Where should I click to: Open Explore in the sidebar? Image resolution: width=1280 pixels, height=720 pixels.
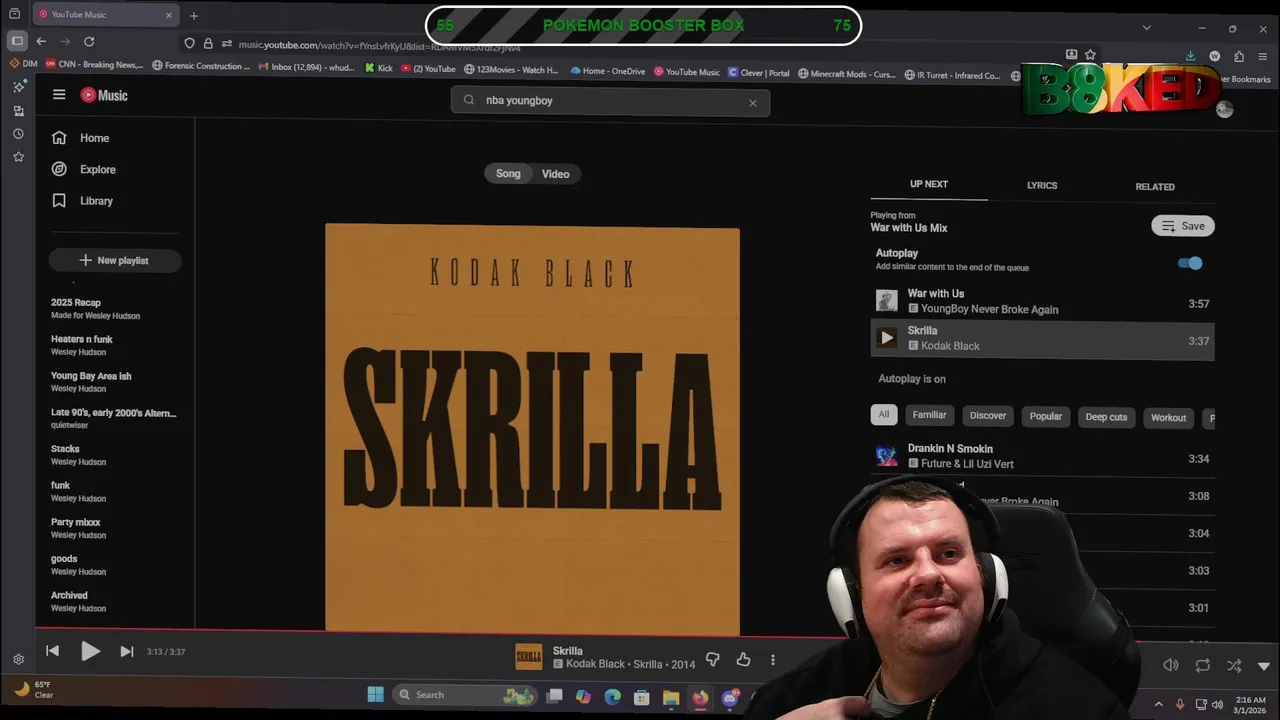coord(84,169)
